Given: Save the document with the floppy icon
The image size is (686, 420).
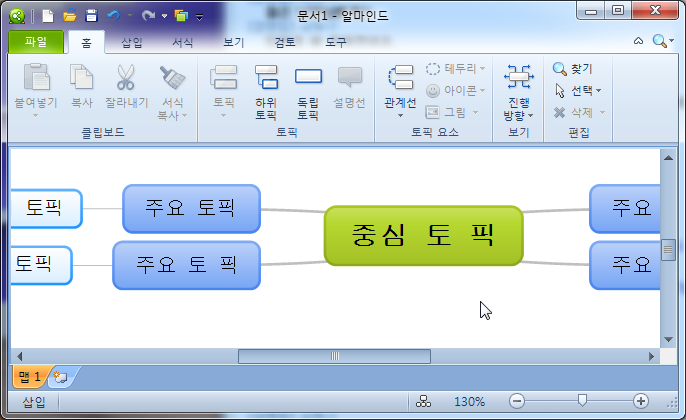Looking at the screenshot, I should pos(91,16).
